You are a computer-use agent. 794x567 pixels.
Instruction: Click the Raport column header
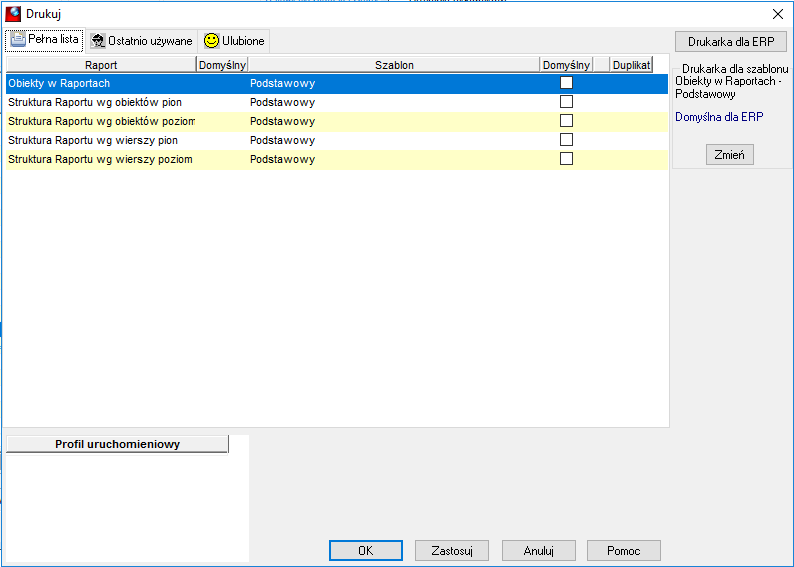(101, 65)
